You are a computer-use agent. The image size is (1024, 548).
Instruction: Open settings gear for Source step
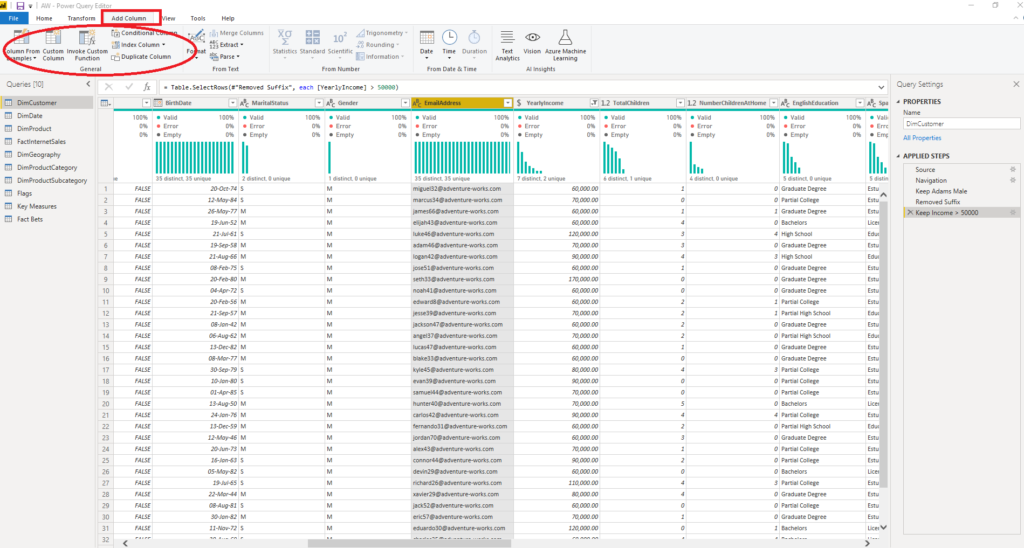coord(1013,169)
